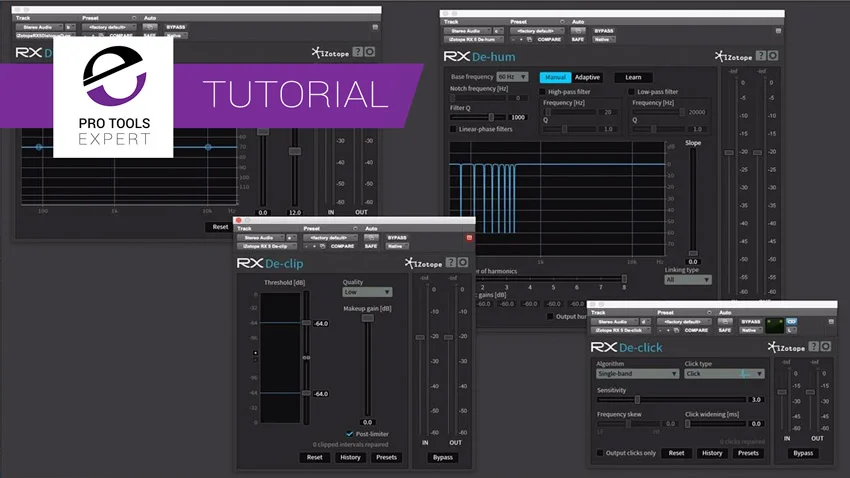Click upper threshold value field -64.0

pos(321,324)
